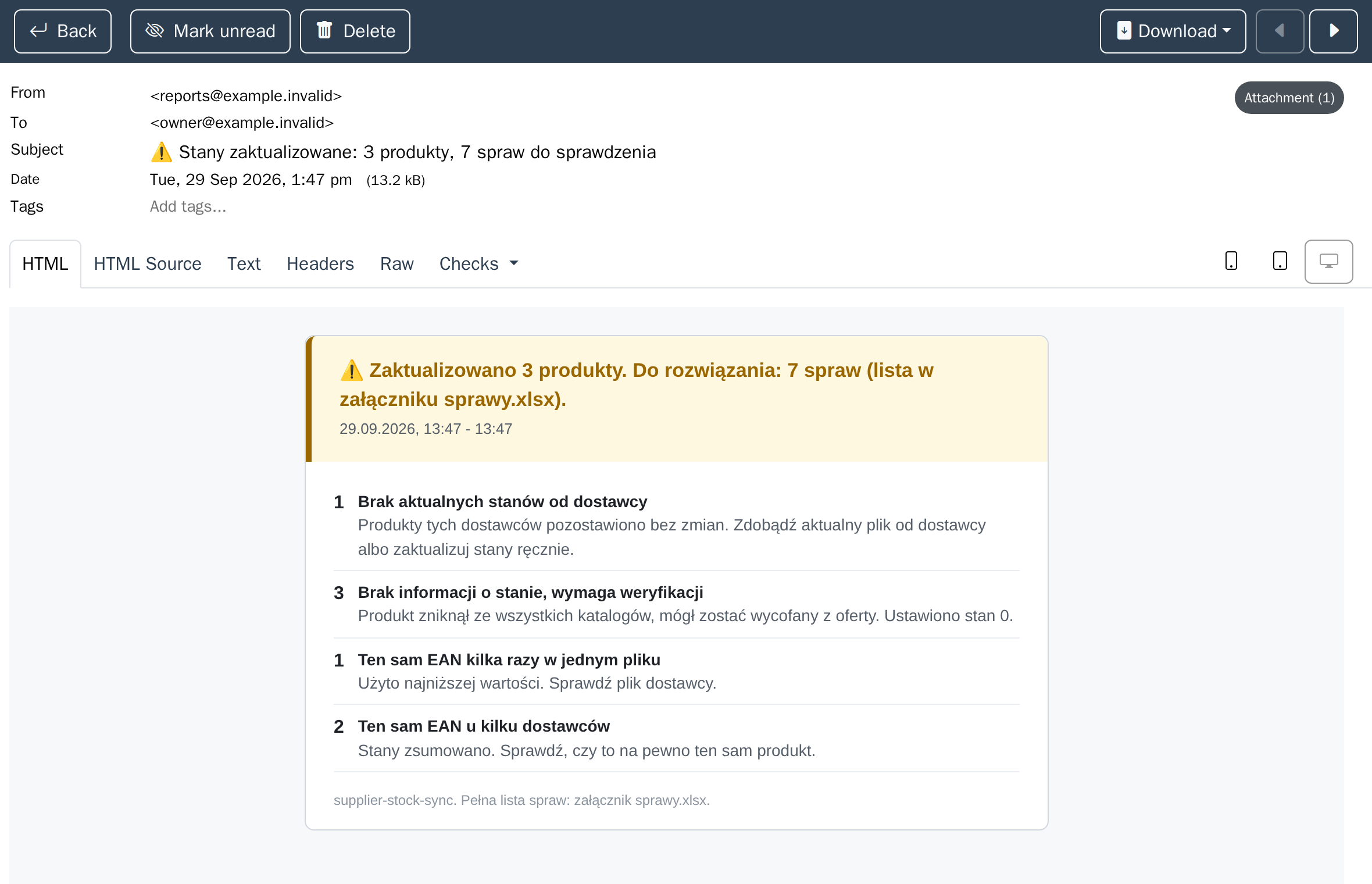Click text 'Użyto najniższej wartości. Sprawdź plik dostawcy.'
This screenshot has height=884, width=1372.
tap(537, 683)
